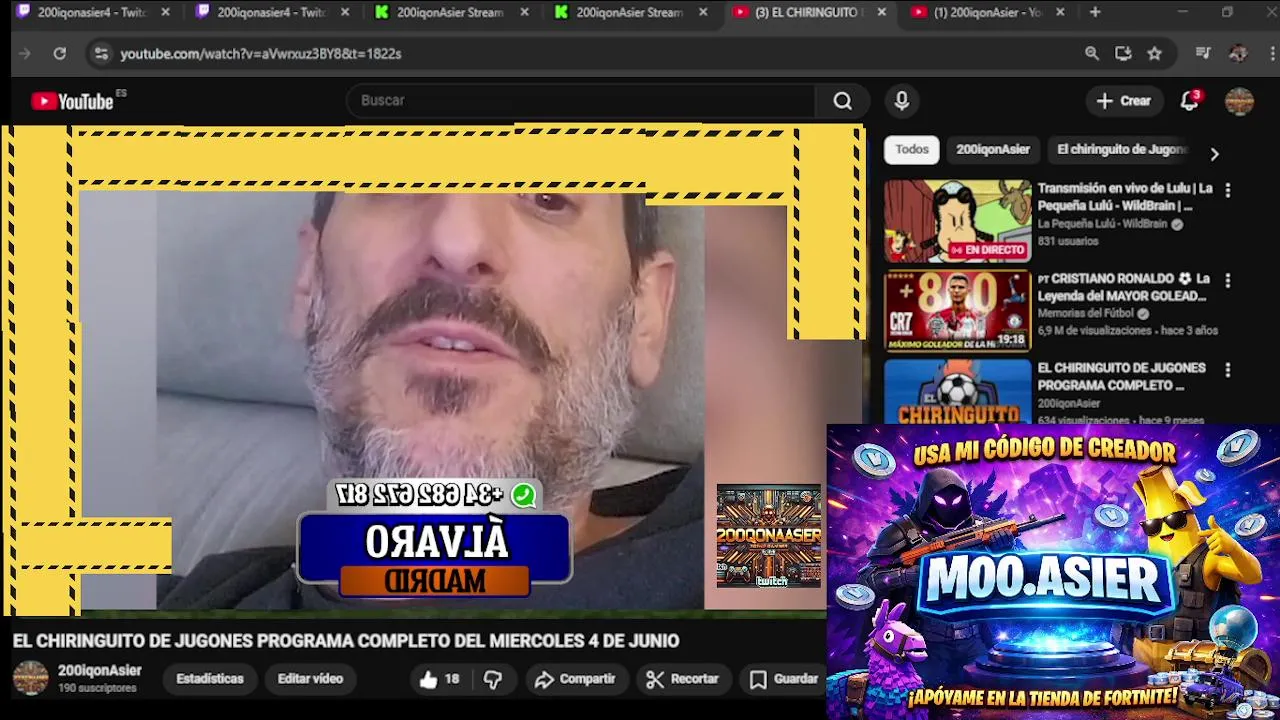The image size is (1280, 720).
Task: Click La Pequeña Lulú - WildBrain channel name
Action: [x=1102, y=224]
